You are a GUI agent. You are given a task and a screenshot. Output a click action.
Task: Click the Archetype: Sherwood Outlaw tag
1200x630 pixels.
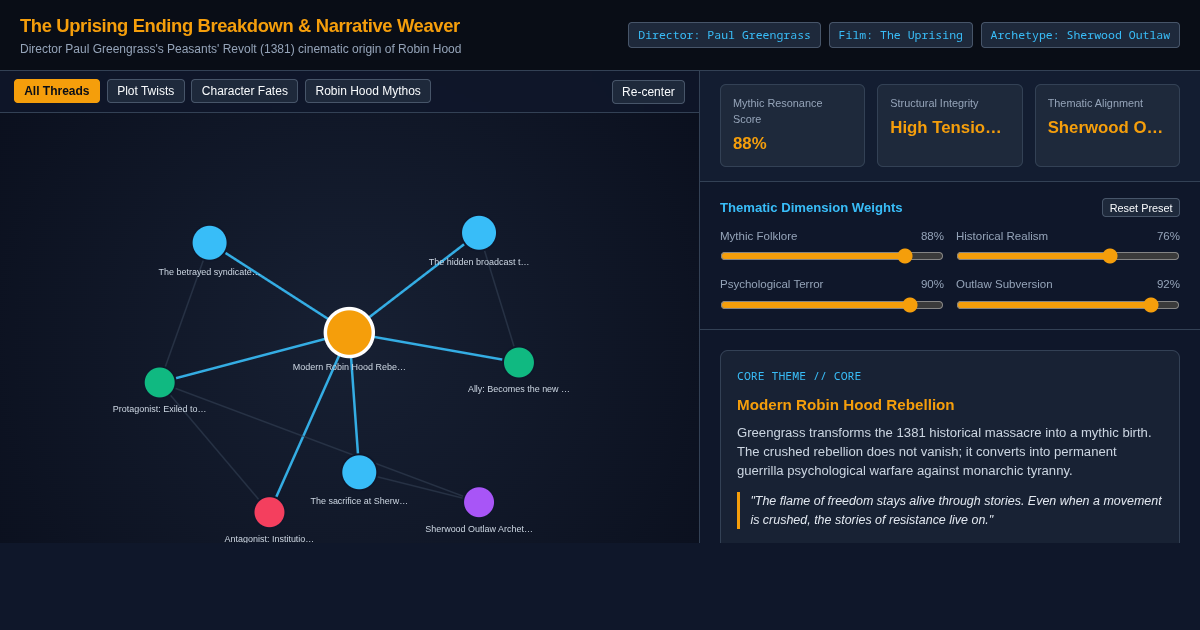tap(1080, 35)
